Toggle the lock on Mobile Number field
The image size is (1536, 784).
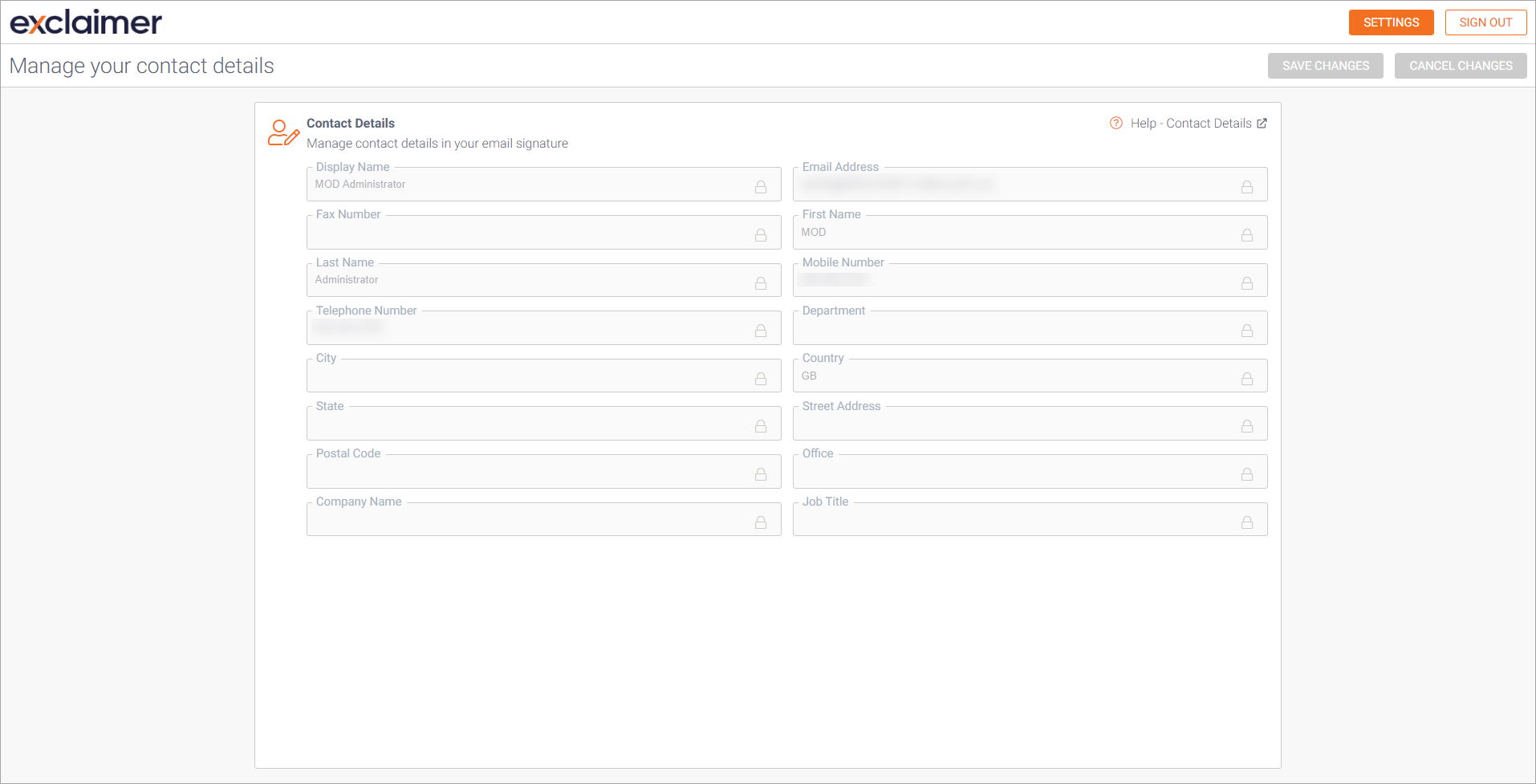(1247, 282)
